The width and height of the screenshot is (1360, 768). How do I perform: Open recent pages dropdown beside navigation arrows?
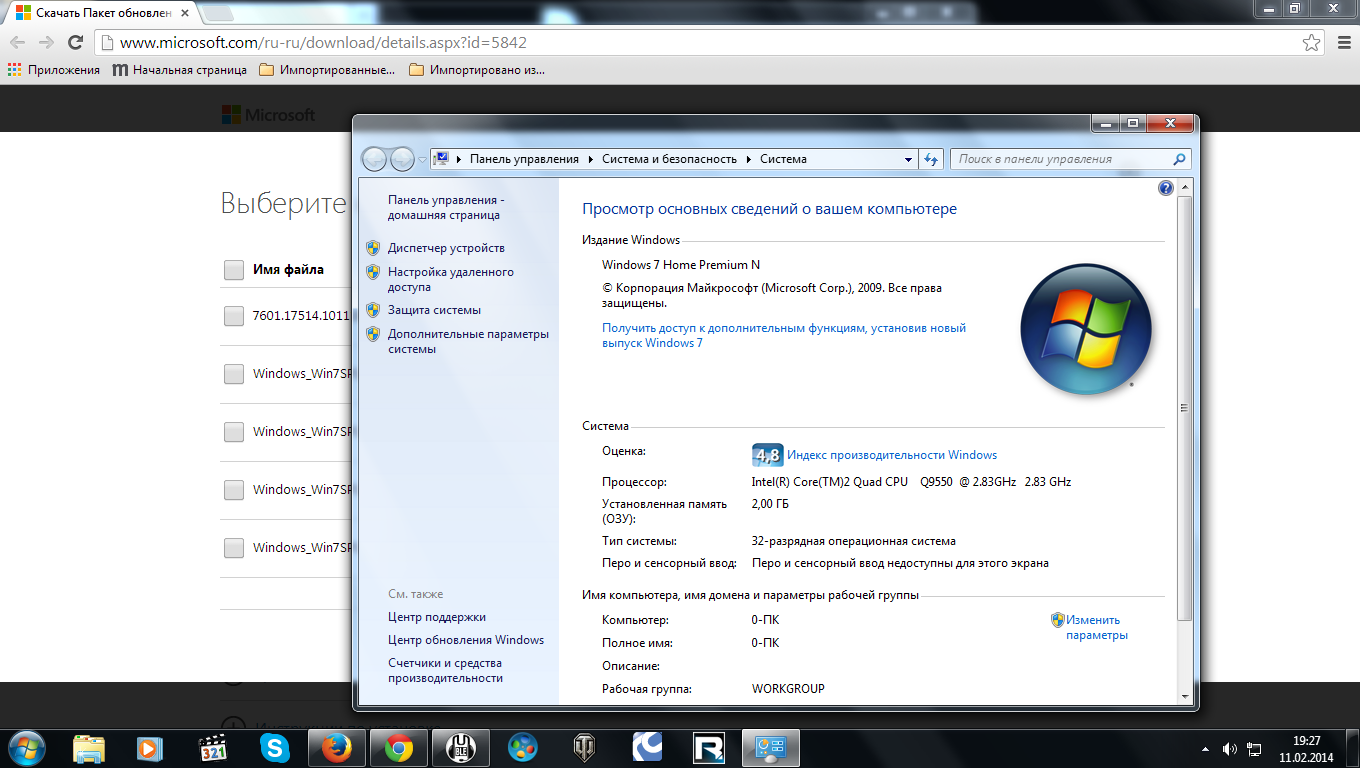(422, 159)
